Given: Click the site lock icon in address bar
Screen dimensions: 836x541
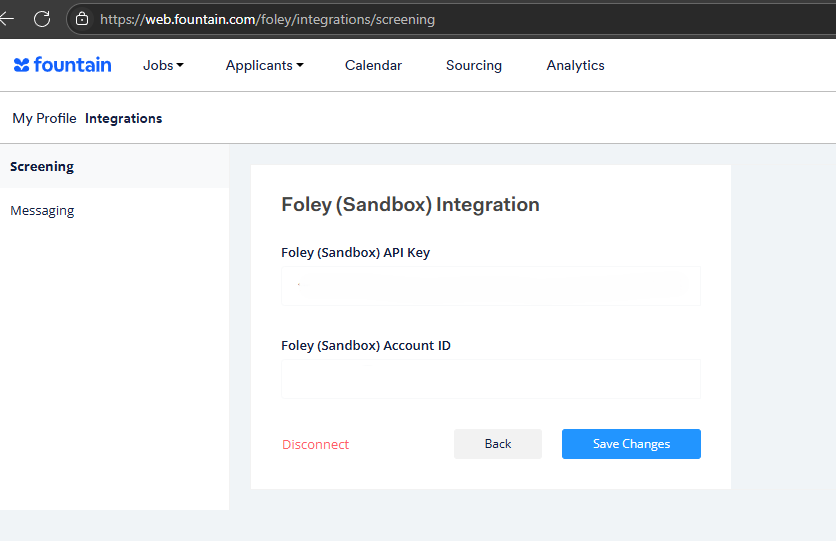Looking at the screenshot, I should tap(82, 19).
